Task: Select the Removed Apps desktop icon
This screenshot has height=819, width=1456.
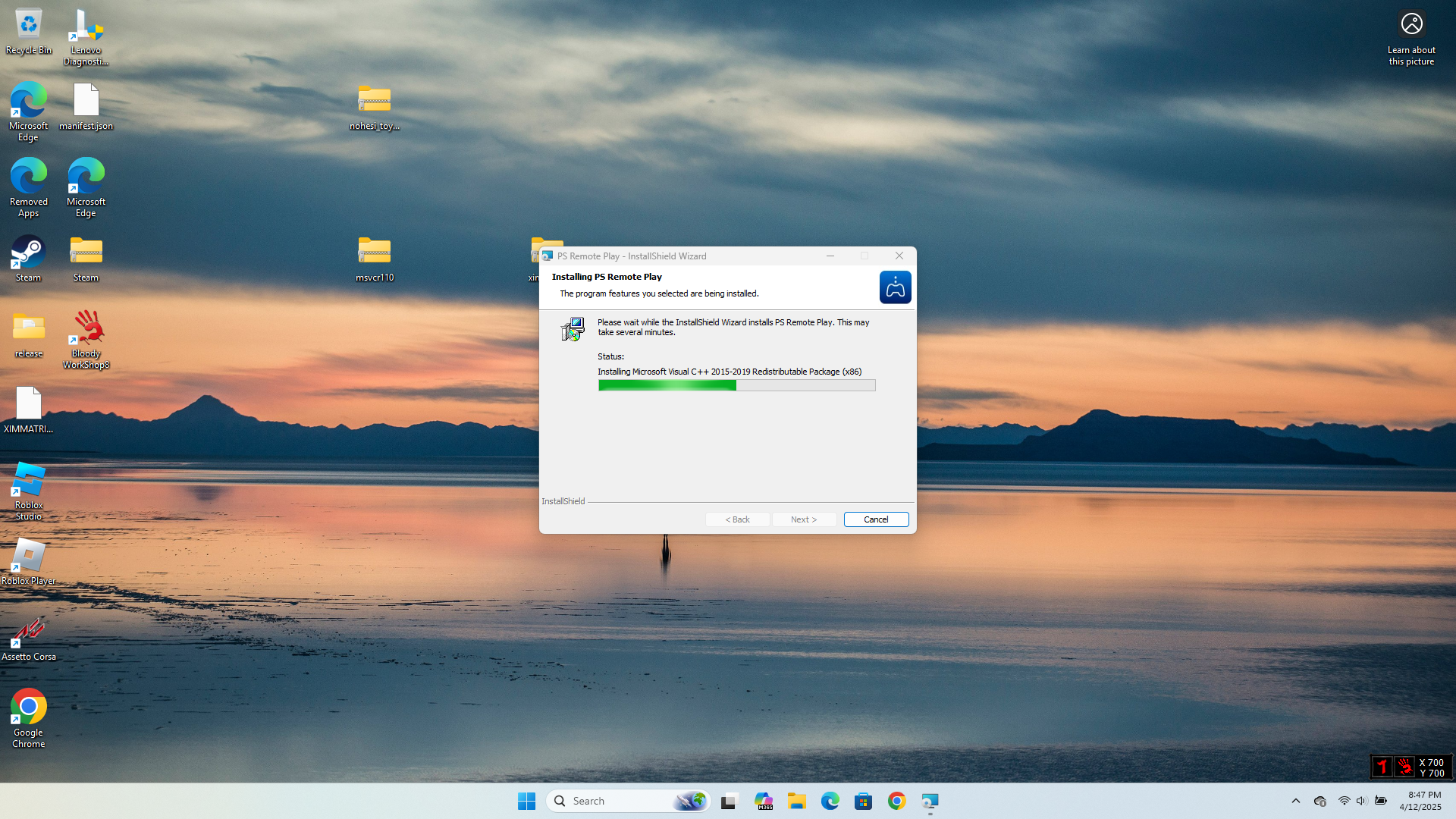Action: (x=29, y=187)
